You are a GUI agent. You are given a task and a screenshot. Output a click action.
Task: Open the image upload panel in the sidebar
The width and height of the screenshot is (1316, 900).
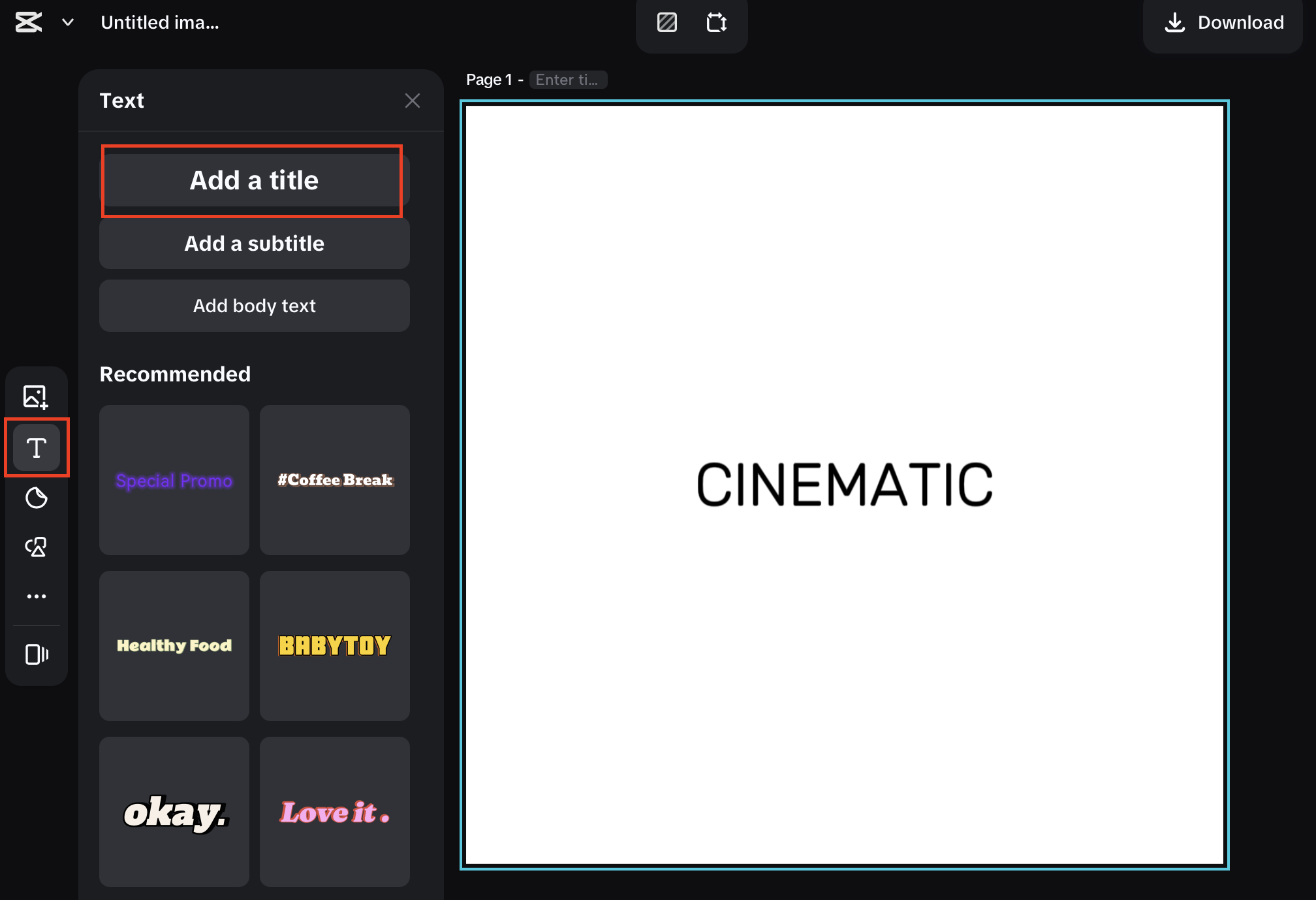coord(36,395)
